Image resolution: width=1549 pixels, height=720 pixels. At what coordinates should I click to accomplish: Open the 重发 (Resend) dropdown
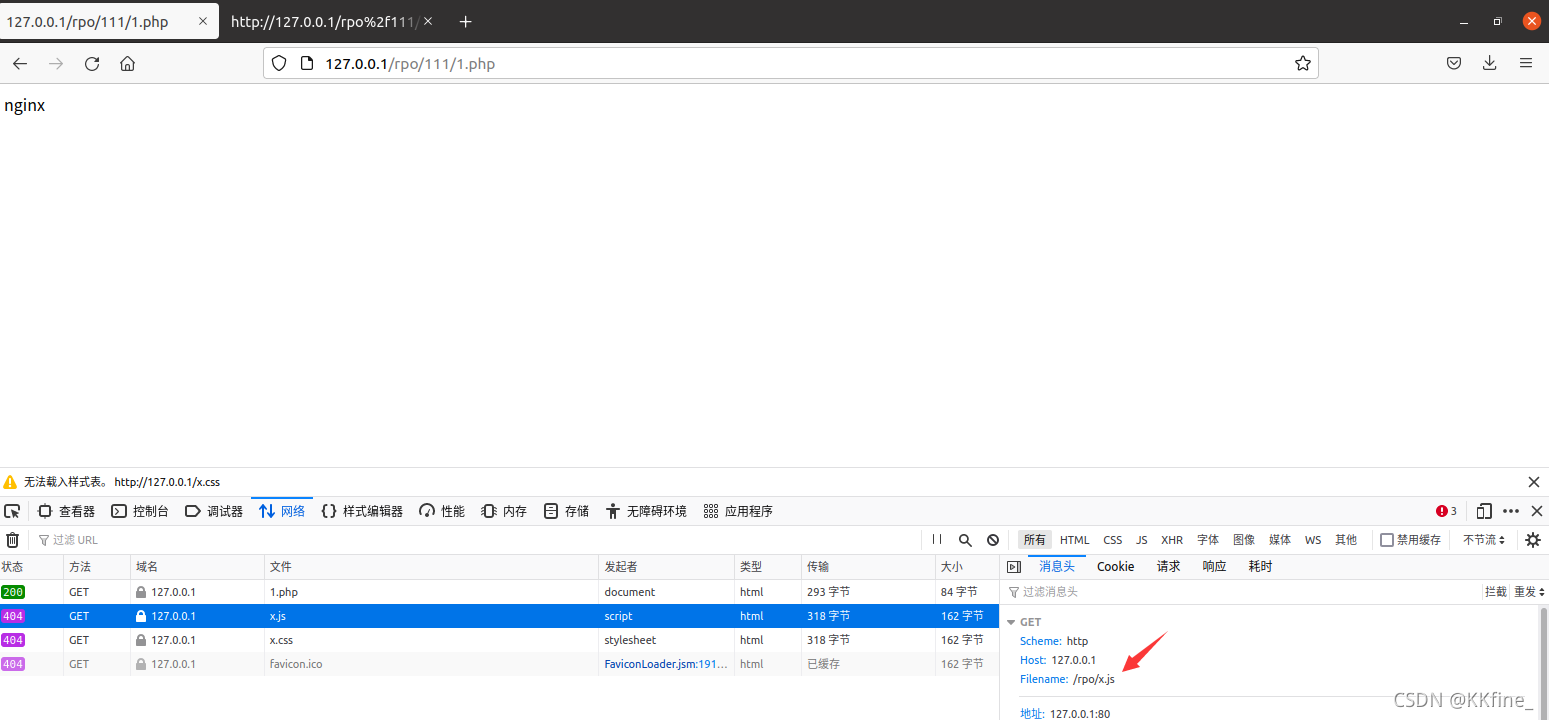(x=1528, y=592)
